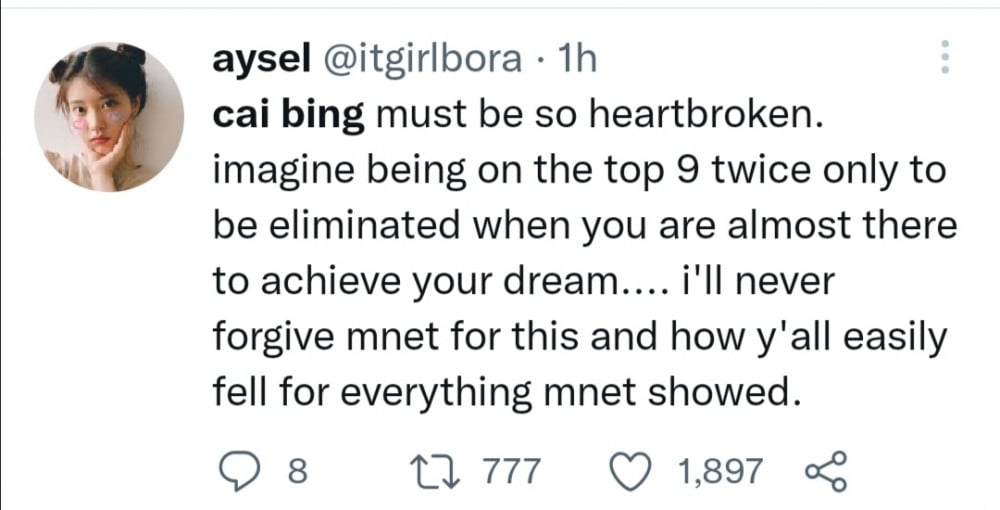
Task: Click the reply speech bubble icon
Action: [236, 472]
